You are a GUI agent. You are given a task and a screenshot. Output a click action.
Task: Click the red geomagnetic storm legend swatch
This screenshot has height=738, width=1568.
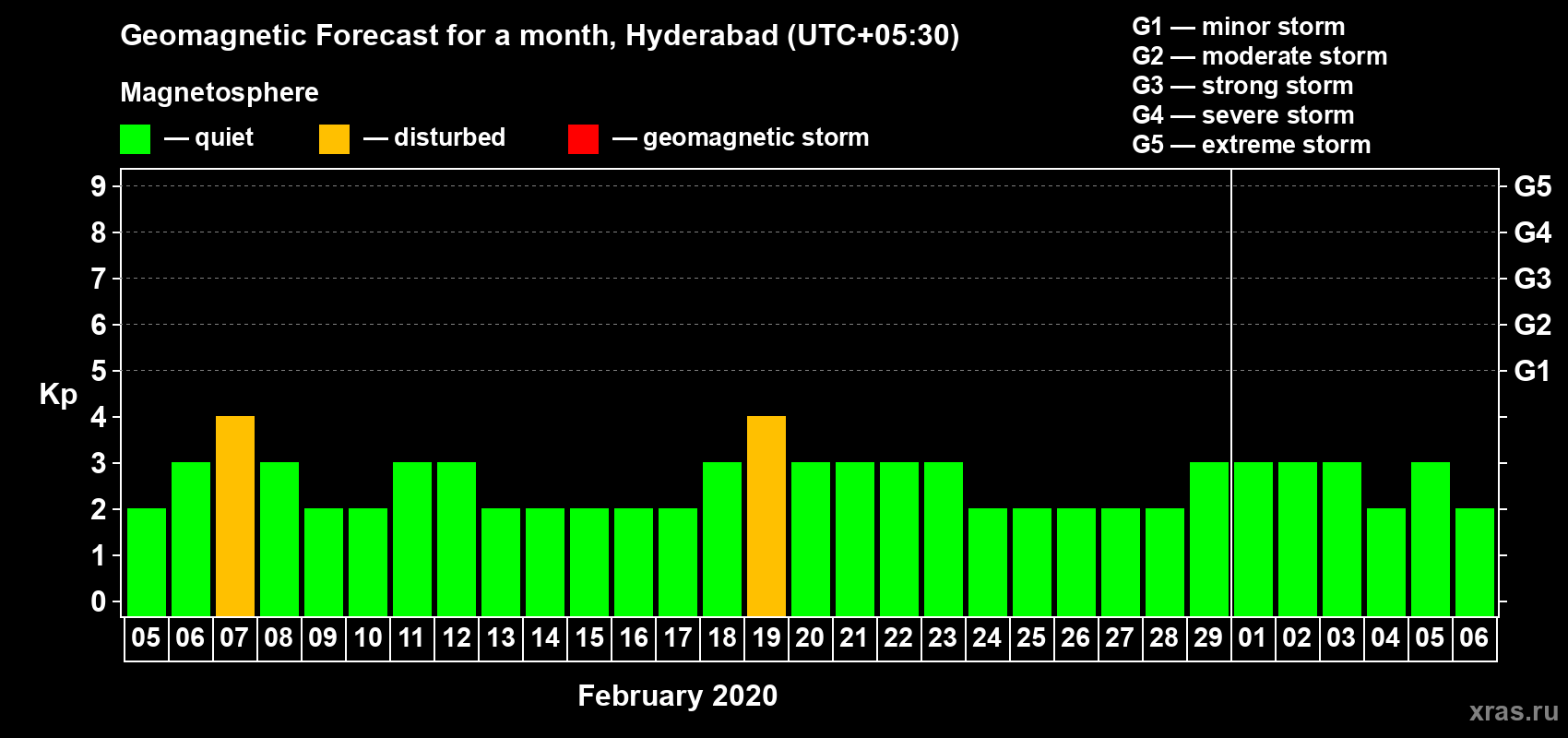(x=583, y=139)
